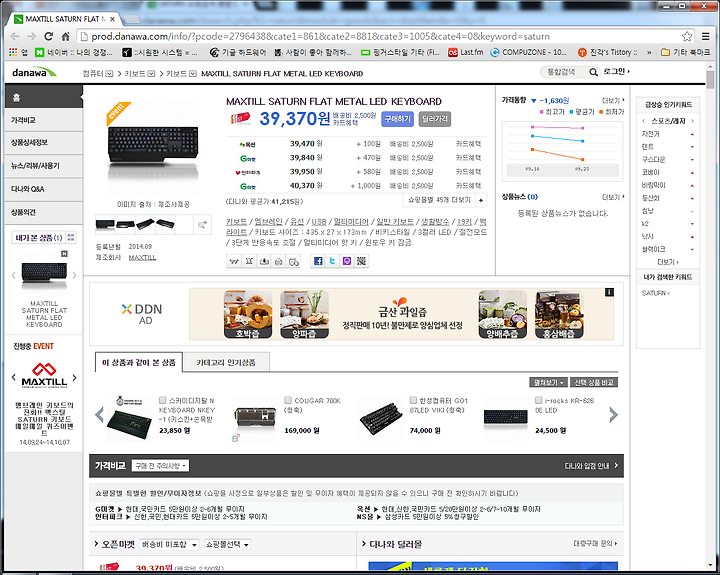Open the 금산 과일즙 banner advertisement

coord(401,314)
